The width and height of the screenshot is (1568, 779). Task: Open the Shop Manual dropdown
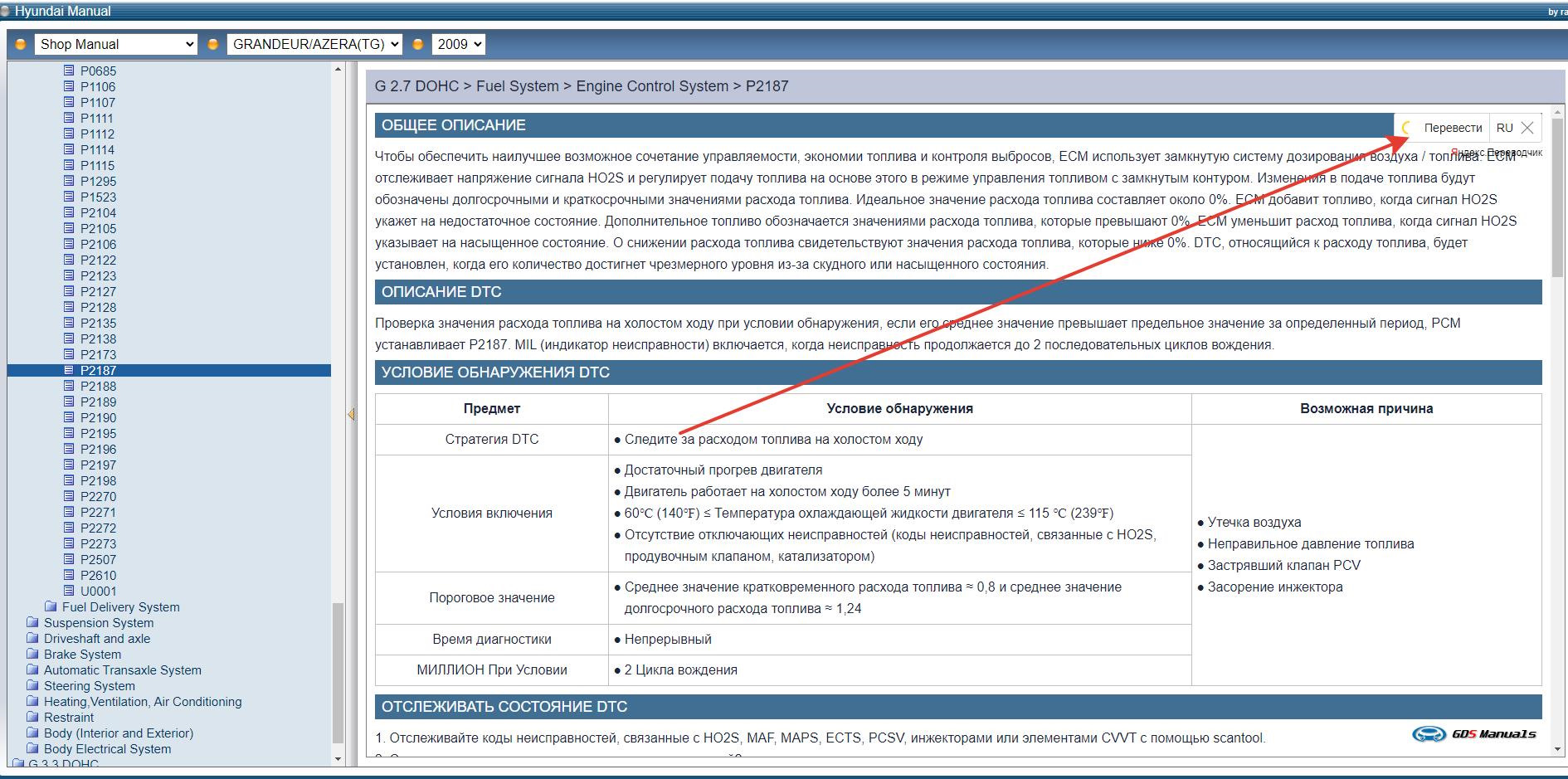click(x=115, y=45)
